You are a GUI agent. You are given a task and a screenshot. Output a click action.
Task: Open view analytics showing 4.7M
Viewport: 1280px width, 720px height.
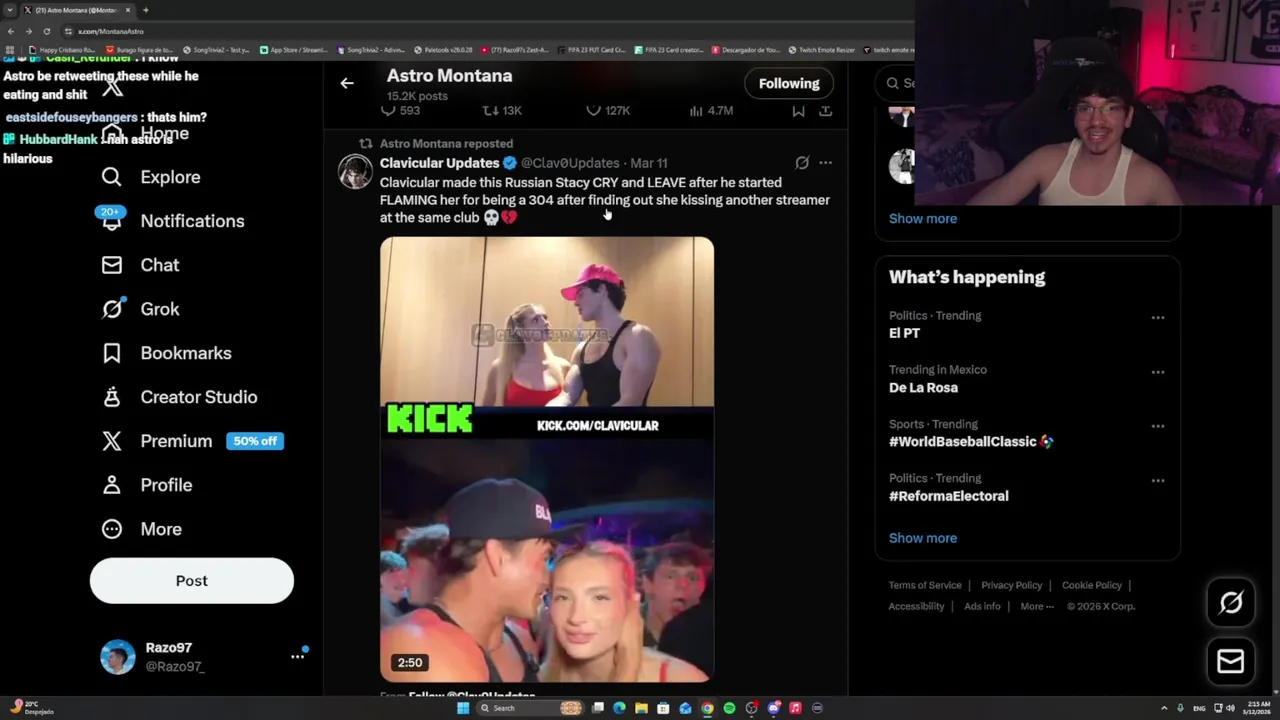711,110
